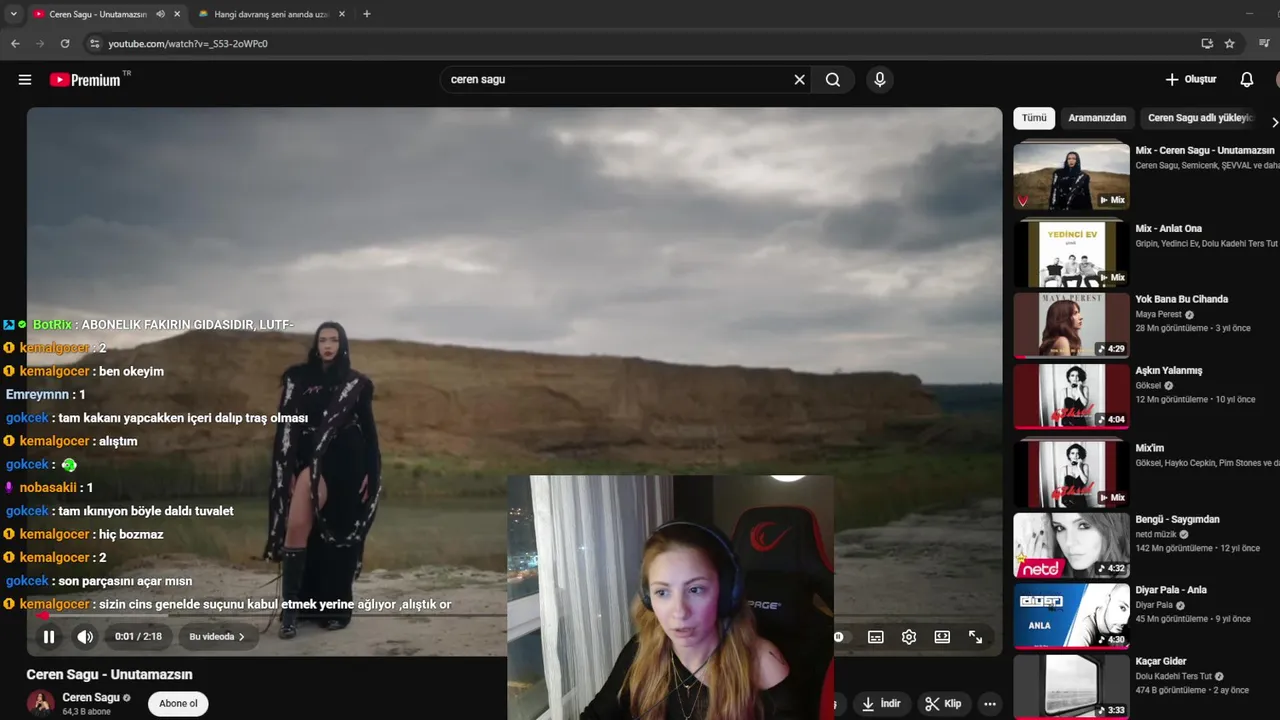Open 'Kaçar Gider' video title
Image resolution: width=1280 pixels, height=720 pixels.
click(1161, 661)
